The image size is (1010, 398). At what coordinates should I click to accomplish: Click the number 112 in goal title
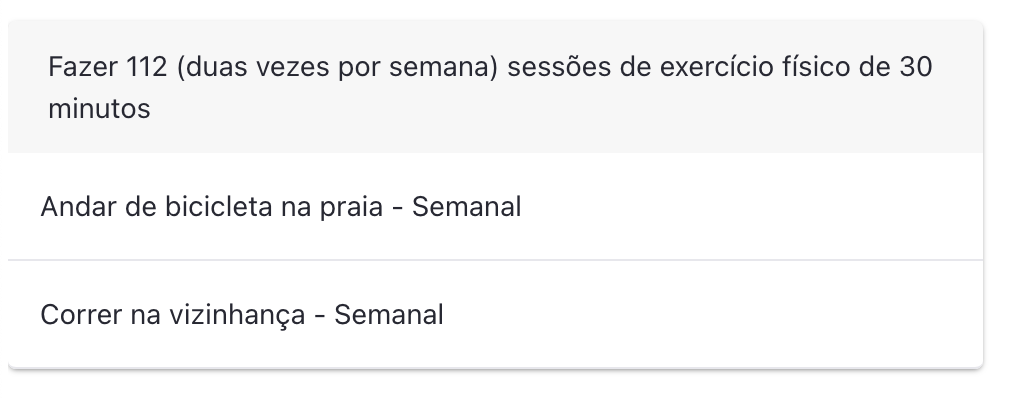147,67
